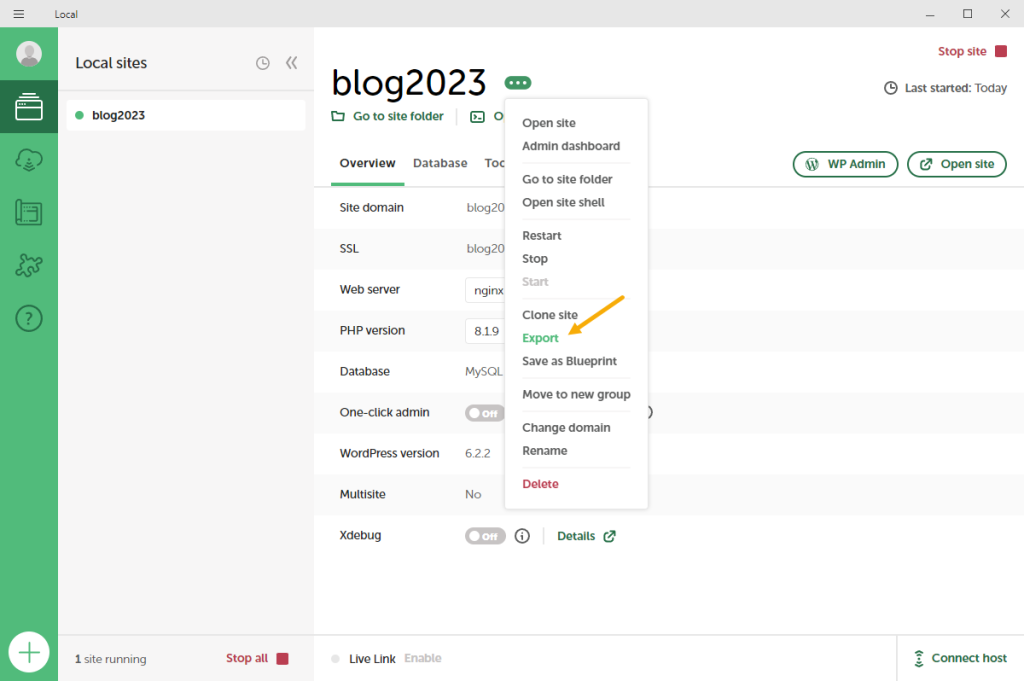Click the Xdebug info icon

point(522,536)
